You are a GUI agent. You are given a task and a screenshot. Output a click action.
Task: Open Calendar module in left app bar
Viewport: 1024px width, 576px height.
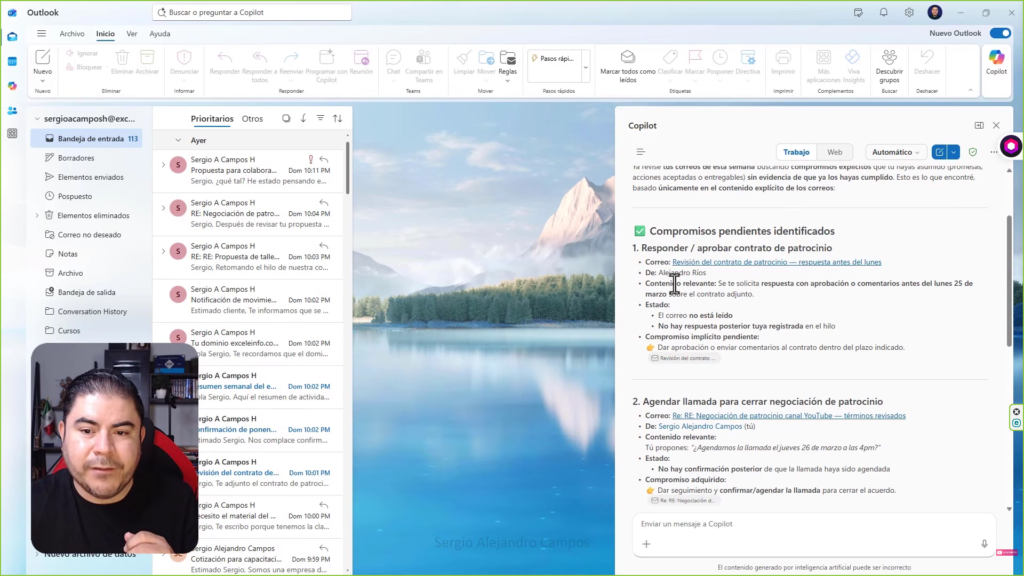click(12, 61)
